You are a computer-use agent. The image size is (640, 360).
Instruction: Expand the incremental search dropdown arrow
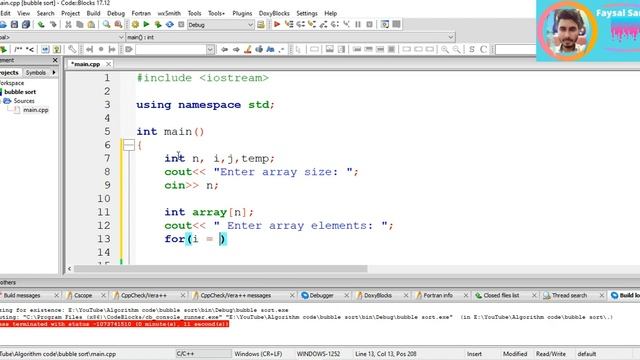(210, 49)
